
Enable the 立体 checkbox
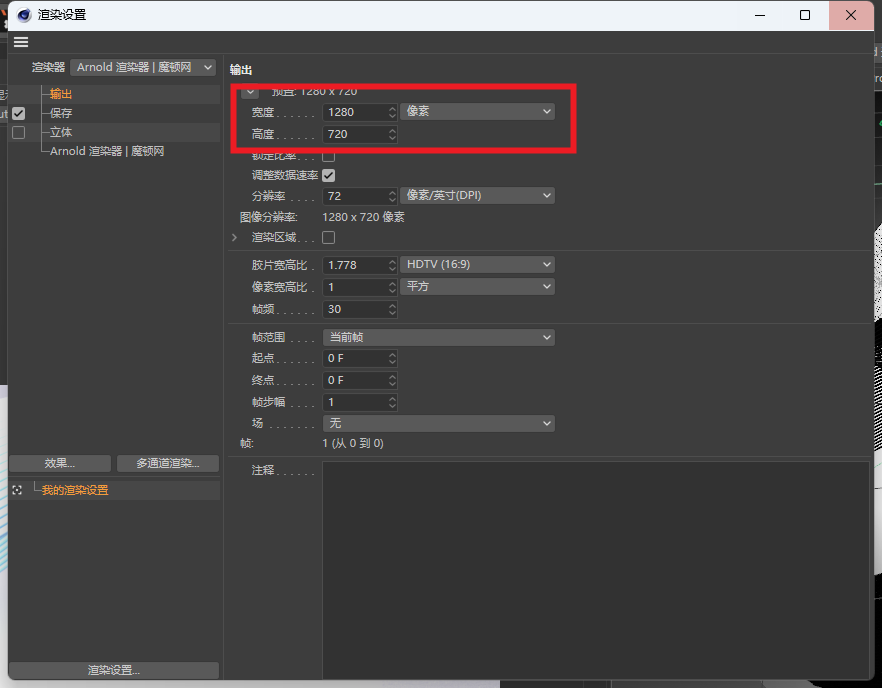18,132
